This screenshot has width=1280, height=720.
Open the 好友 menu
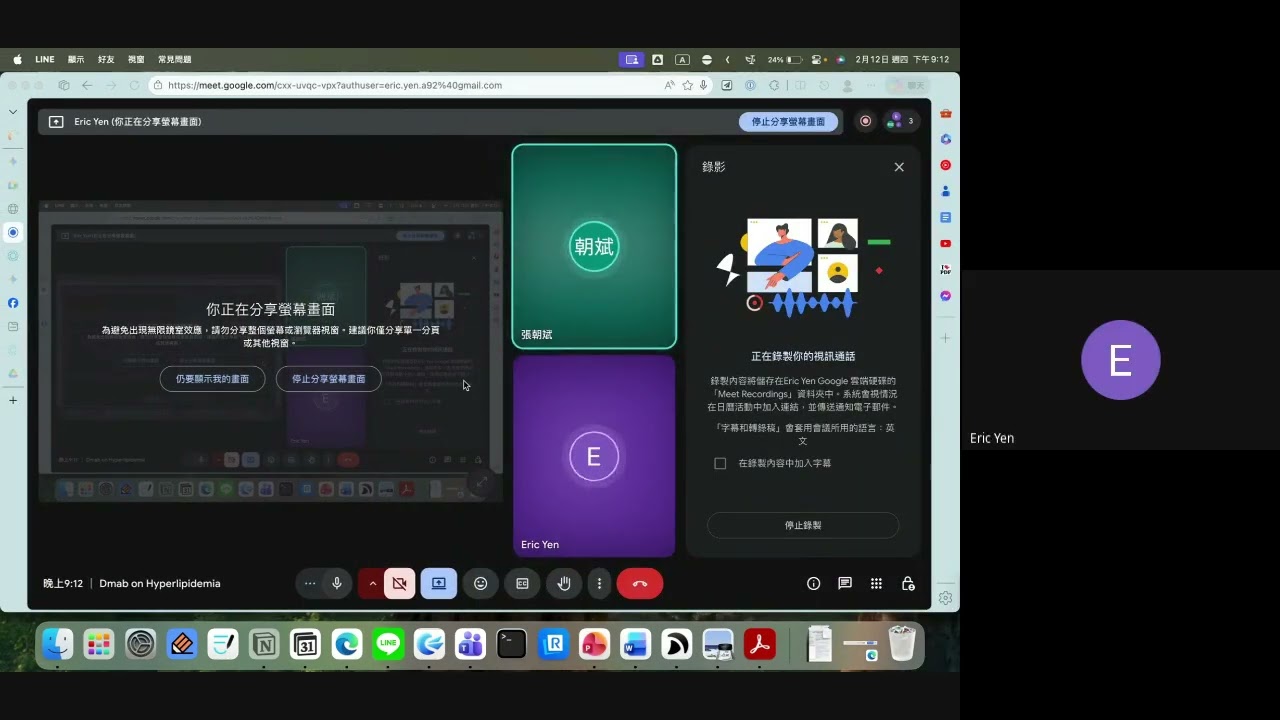(x=106, y=59)
